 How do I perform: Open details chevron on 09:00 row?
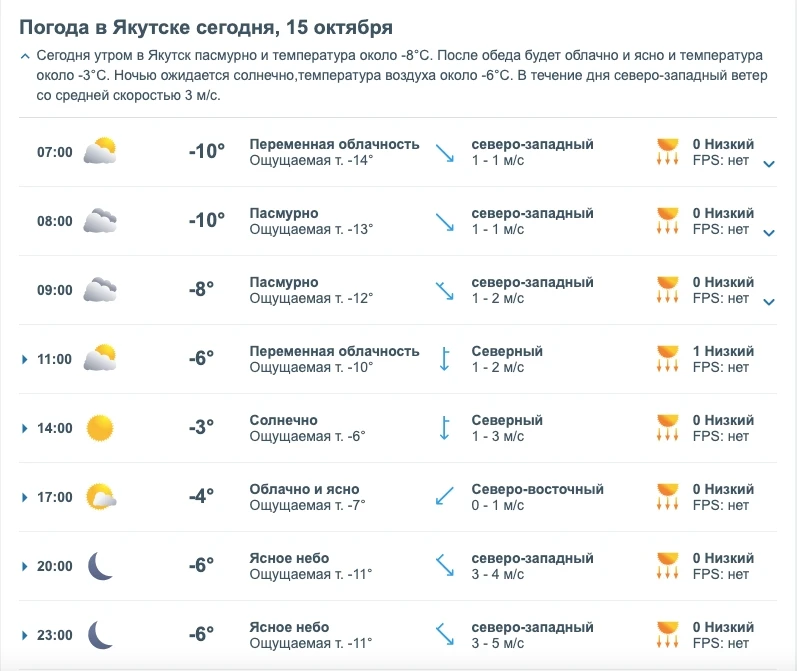pyautogui.click(x=769, y=302)
